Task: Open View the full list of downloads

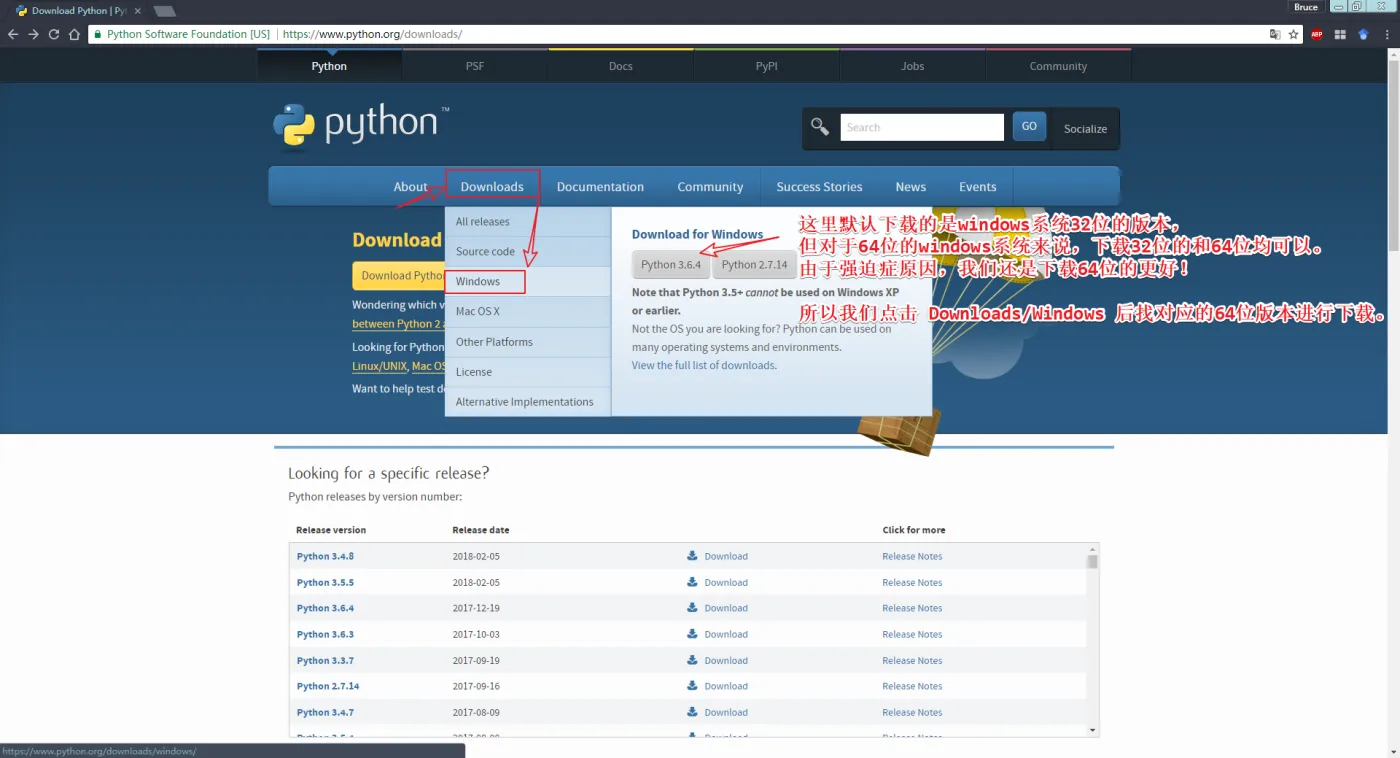Action: [x=704, y=366]
